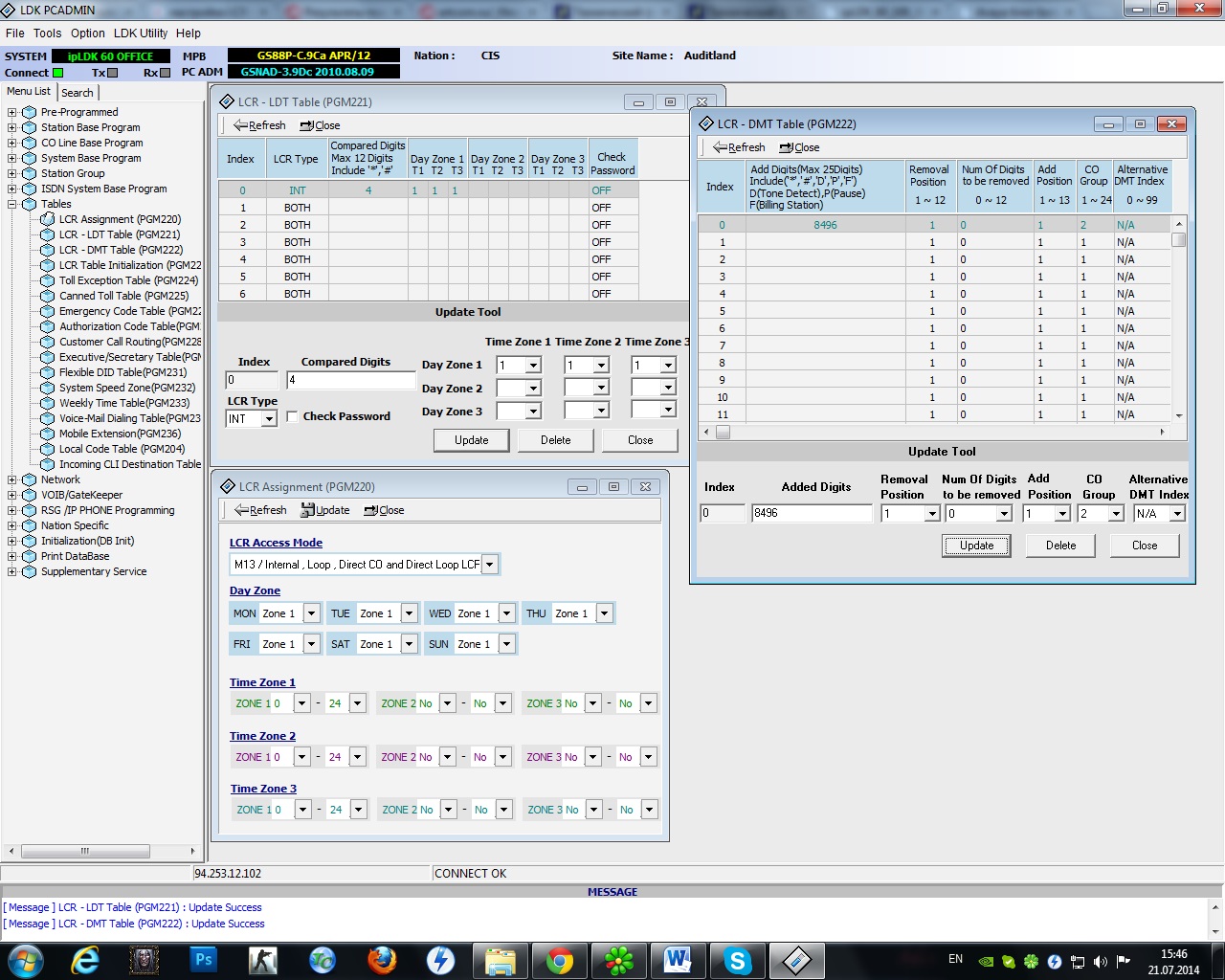
Task: Open Skype from the Windows taskbar
Action: click(737, 960)
